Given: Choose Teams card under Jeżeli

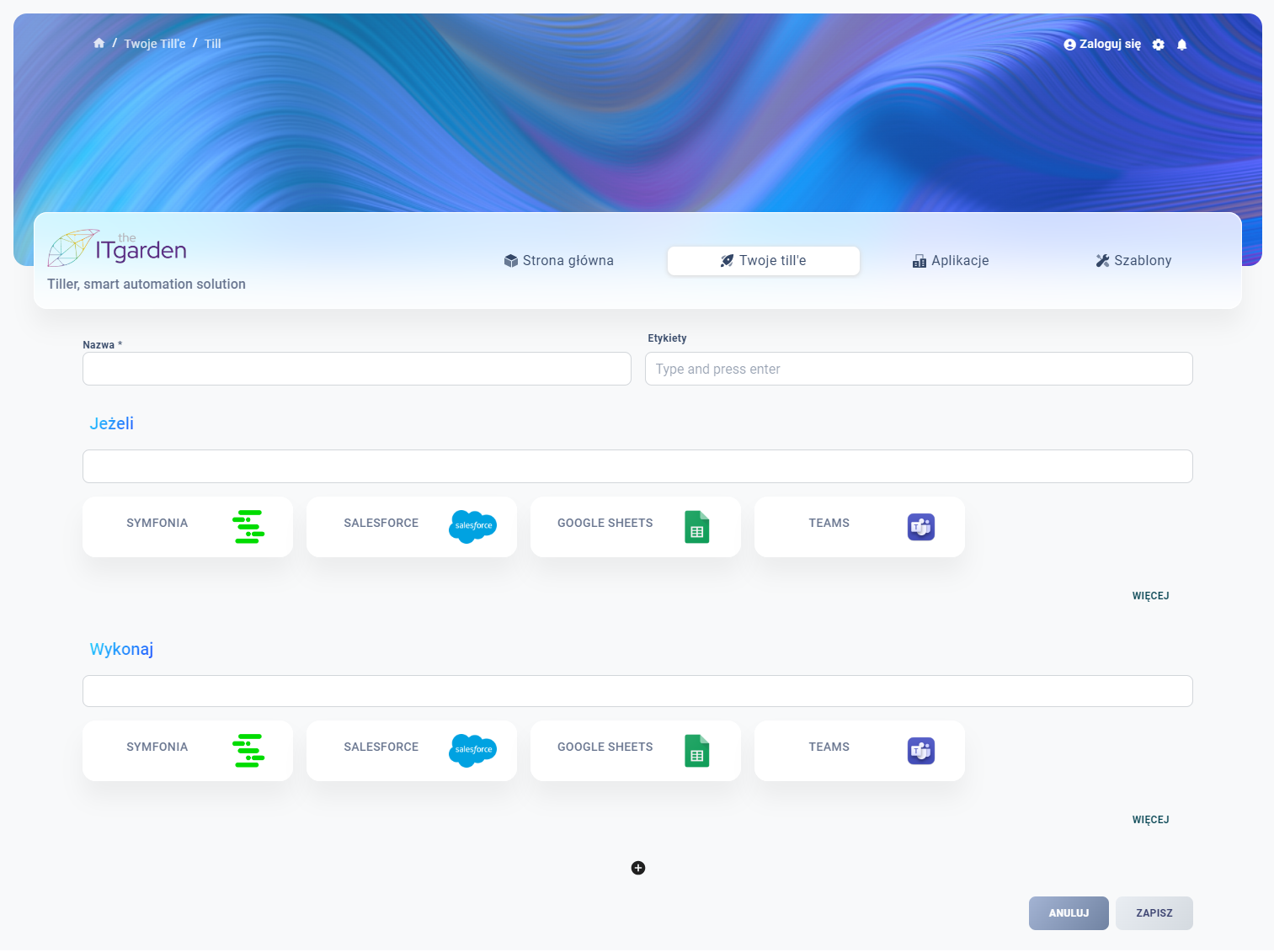Looking at the screenshot, I should tap(859, 527).
